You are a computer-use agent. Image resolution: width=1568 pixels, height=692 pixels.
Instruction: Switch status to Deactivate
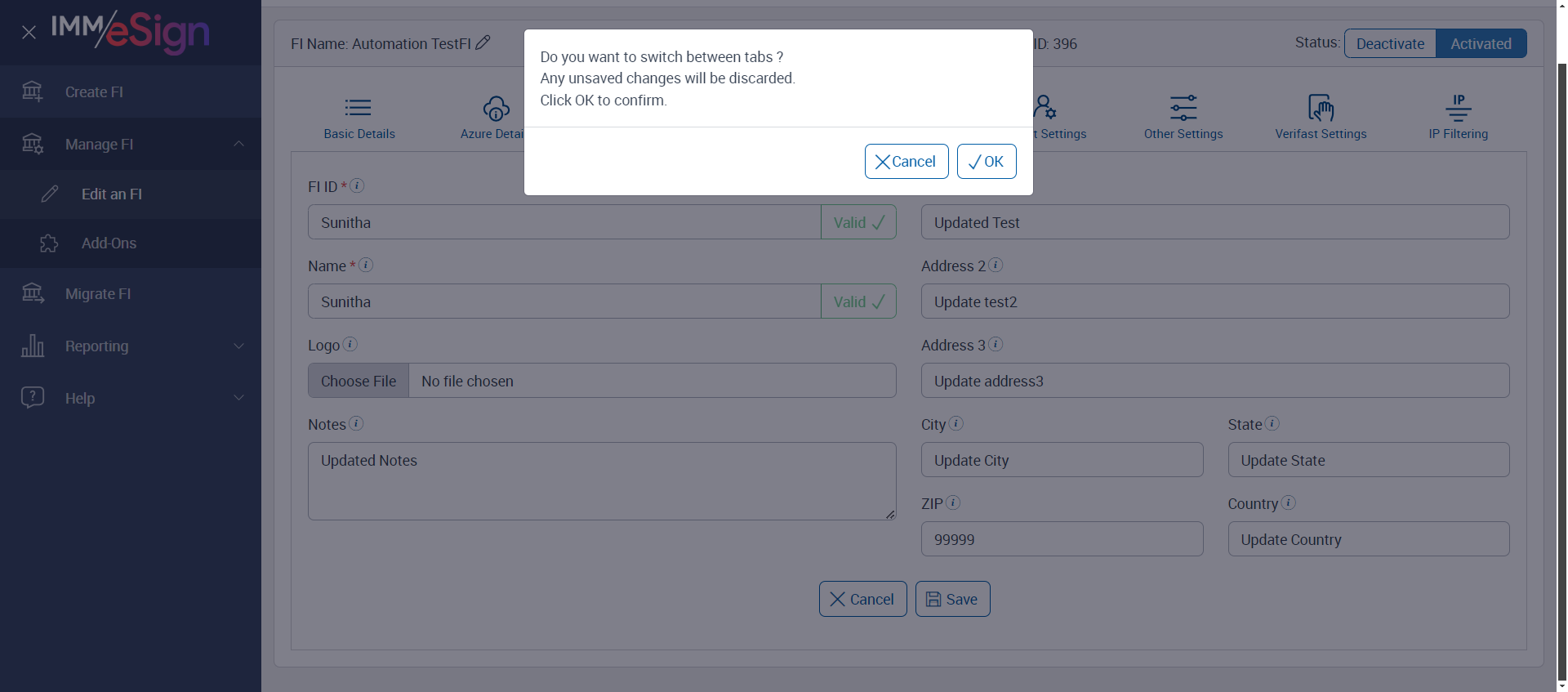pos(1390,43)
